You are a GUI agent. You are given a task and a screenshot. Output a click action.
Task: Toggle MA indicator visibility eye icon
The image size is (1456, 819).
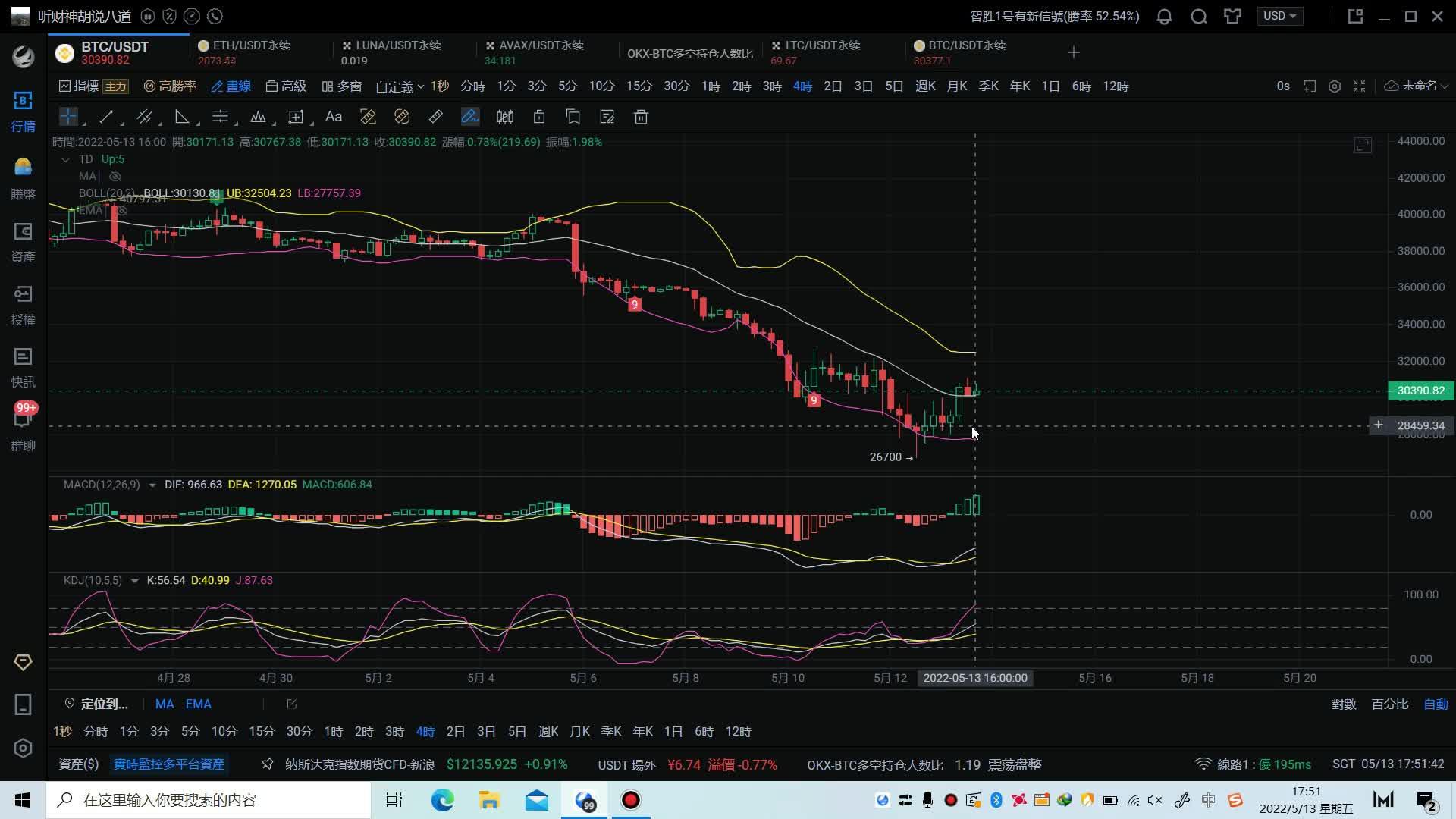pyautogui.click(x=115, y=176)
